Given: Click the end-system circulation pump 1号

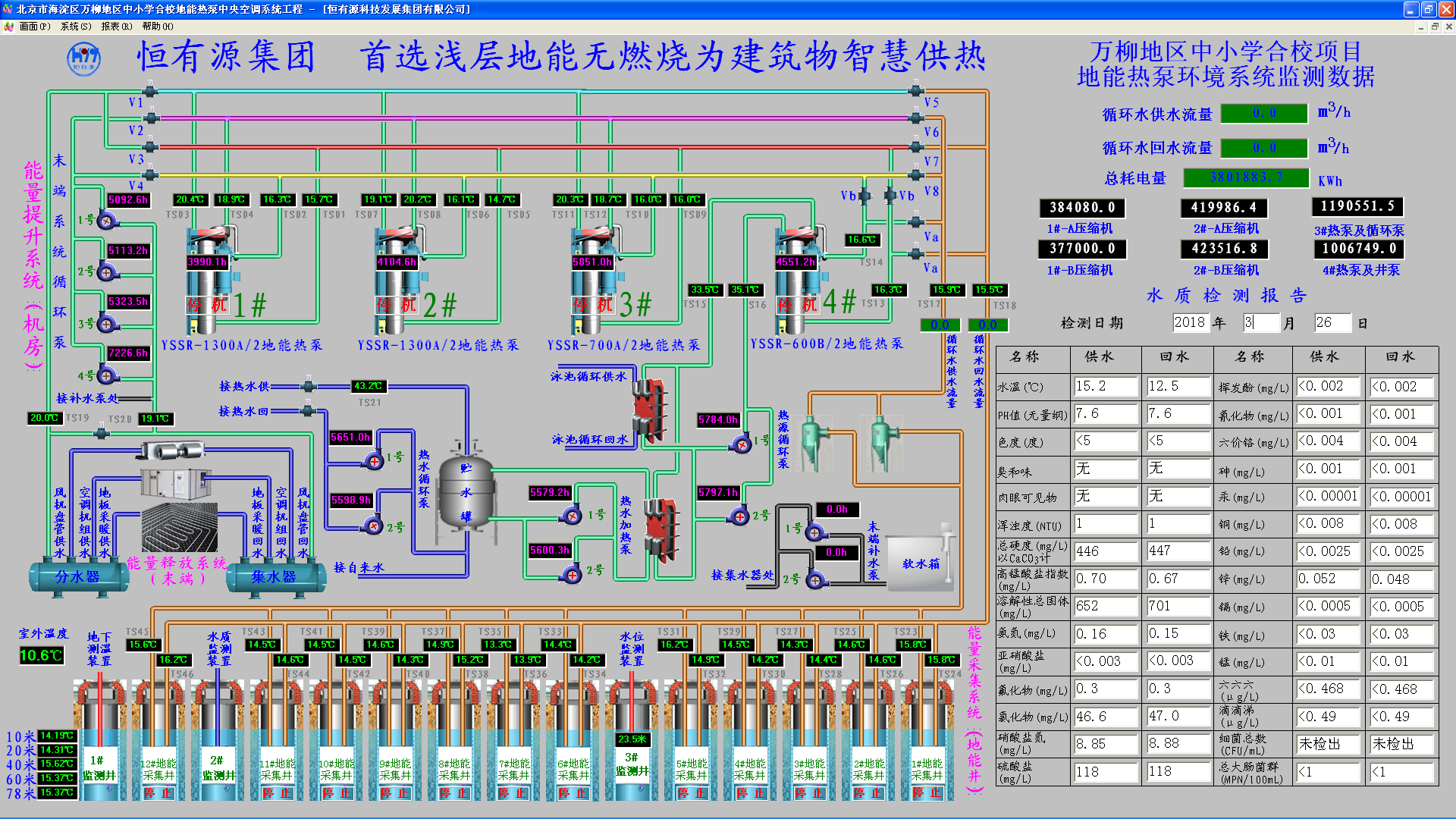Looking at the screenshot, I should (x=106, y=221).
